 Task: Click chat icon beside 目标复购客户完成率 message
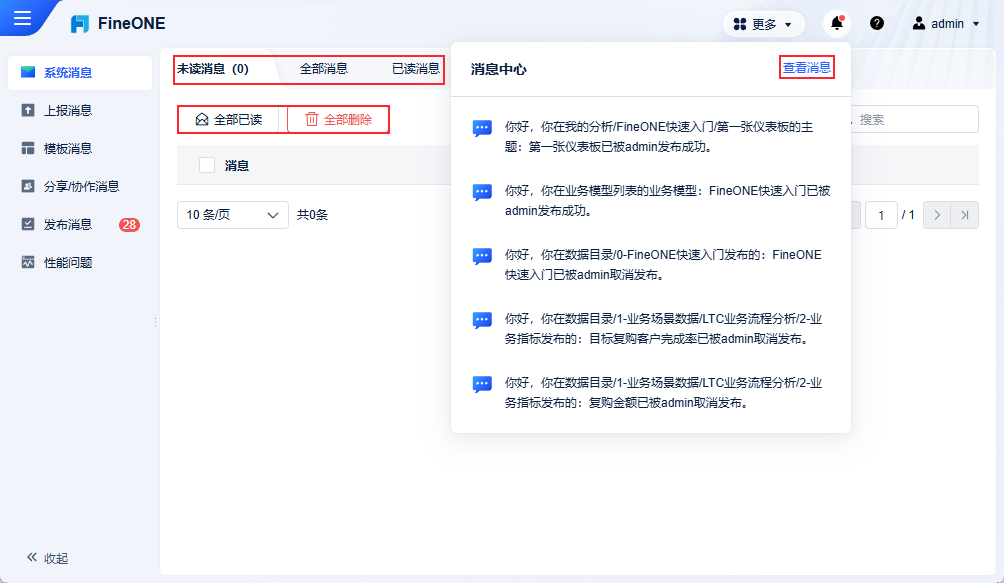tap(482, 320)
